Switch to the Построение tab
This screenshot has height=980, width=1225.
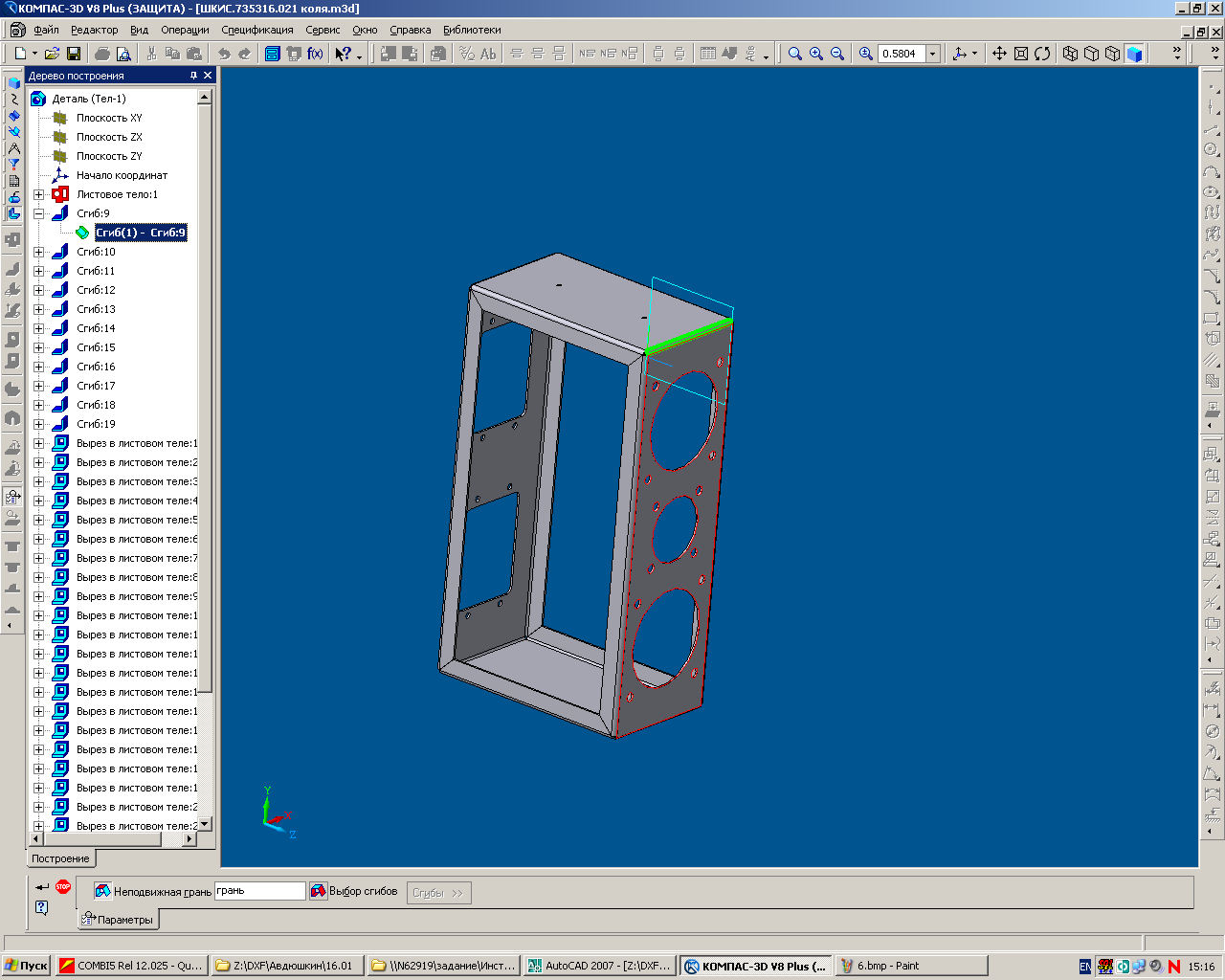click(60, 858)
